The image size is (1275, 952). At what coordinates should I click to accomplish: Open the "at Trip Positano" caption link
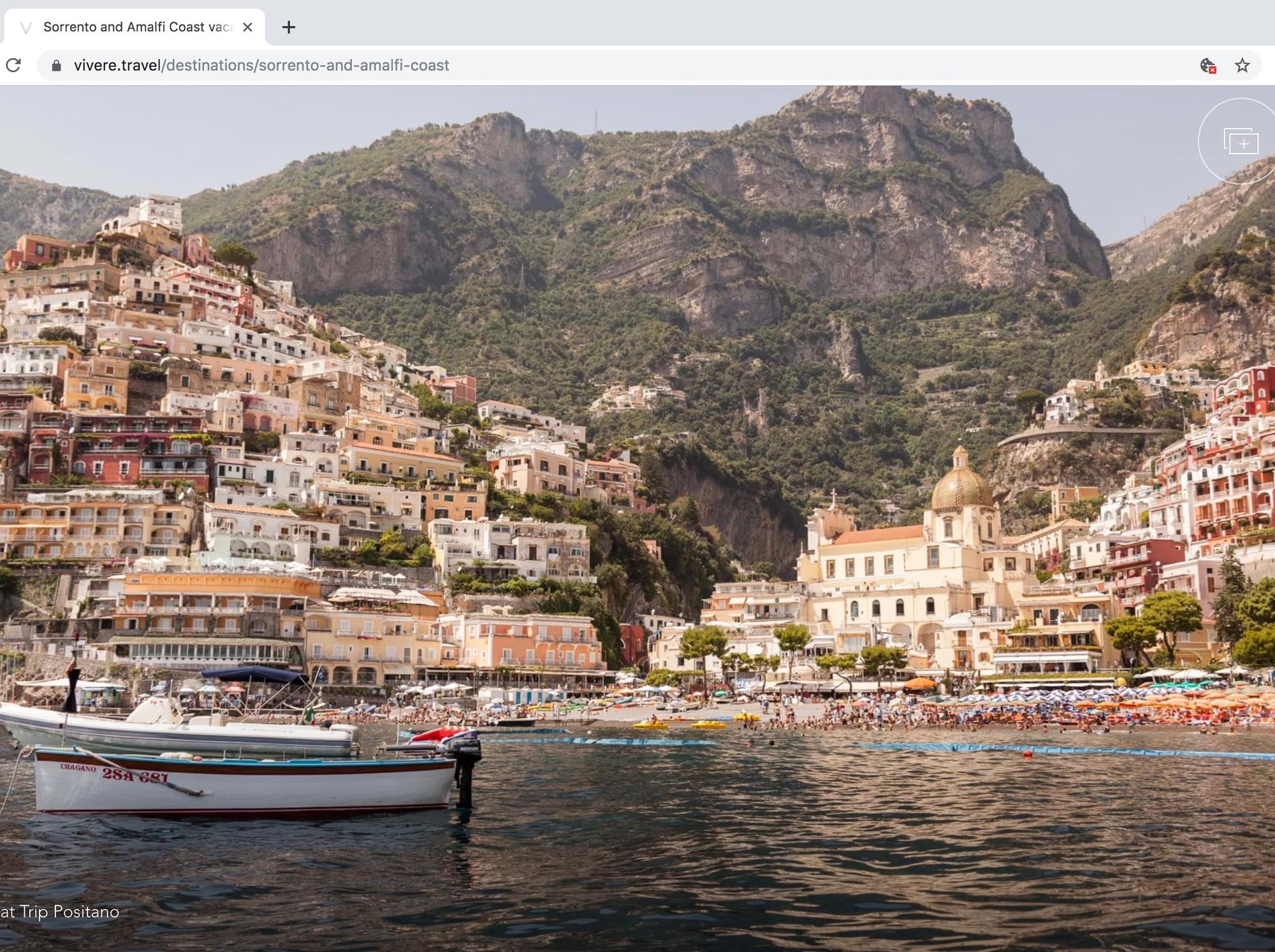click(61, 912)
